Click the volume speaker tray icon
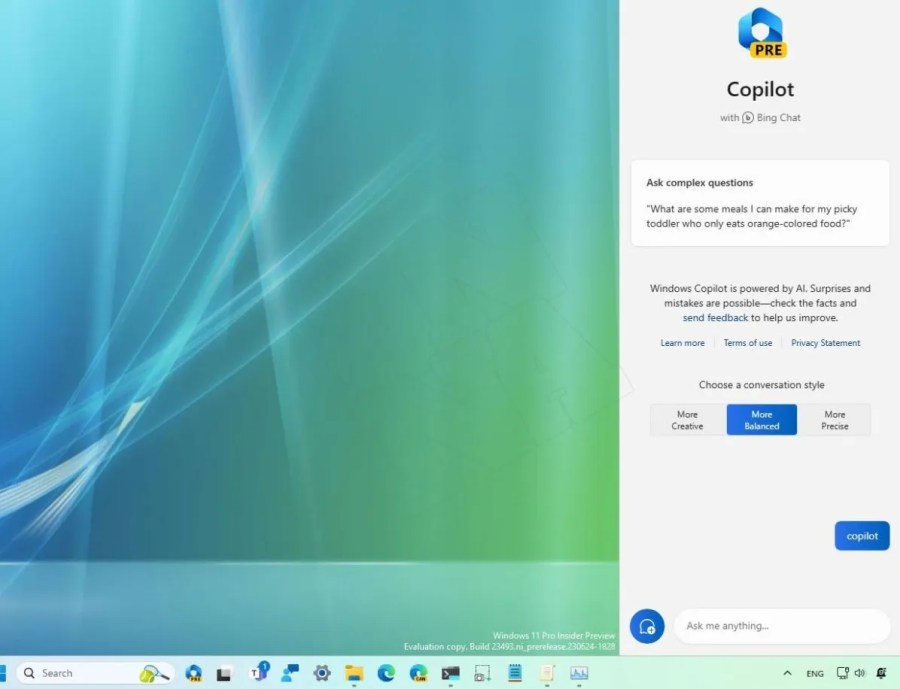The image size is (900, 689). click(x=859, y=673)
